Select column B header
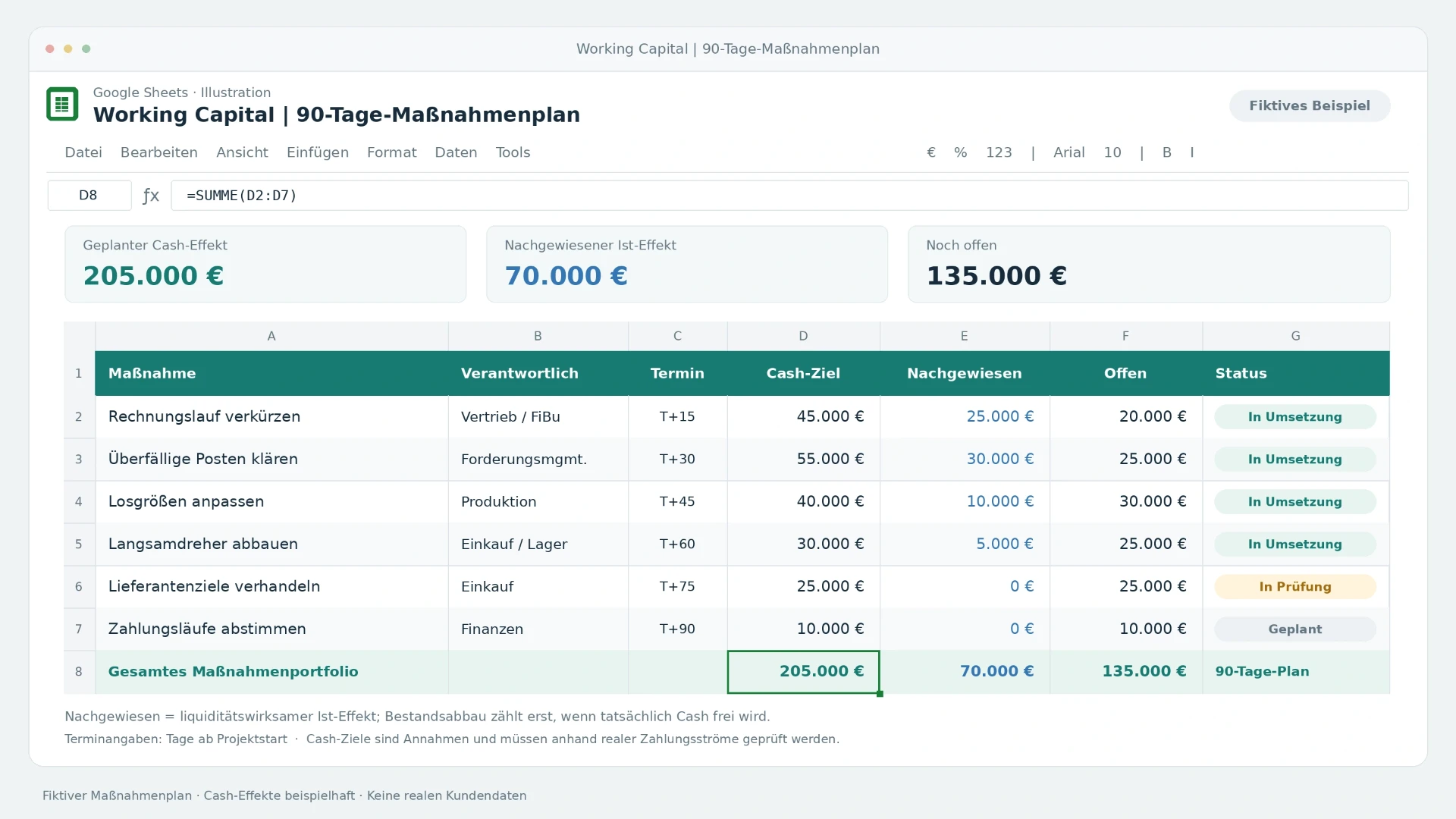 (538, 336)
